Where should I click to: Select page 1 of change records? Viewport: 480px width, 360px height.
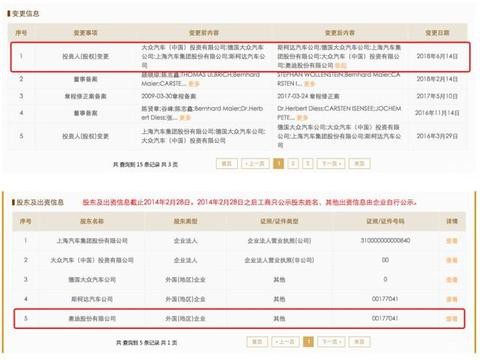[x=278, y=164]
